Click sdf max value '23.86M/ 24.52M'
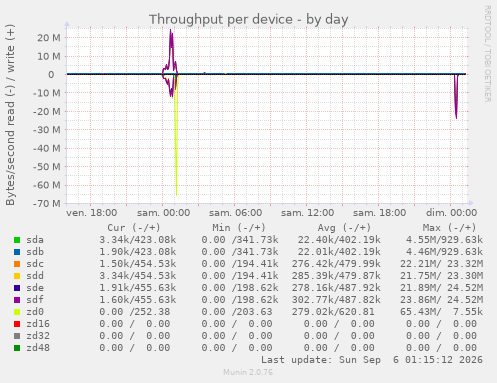 [442, 300]
